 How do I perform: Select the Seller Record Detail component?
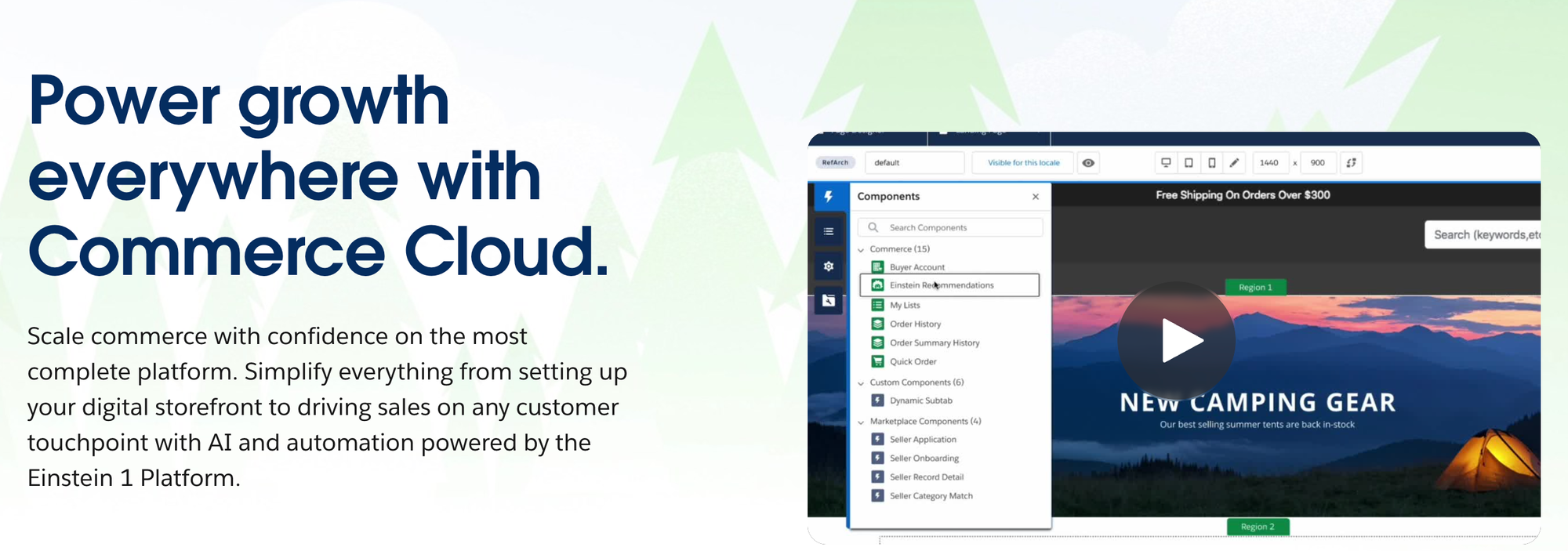tap(918, 477)
